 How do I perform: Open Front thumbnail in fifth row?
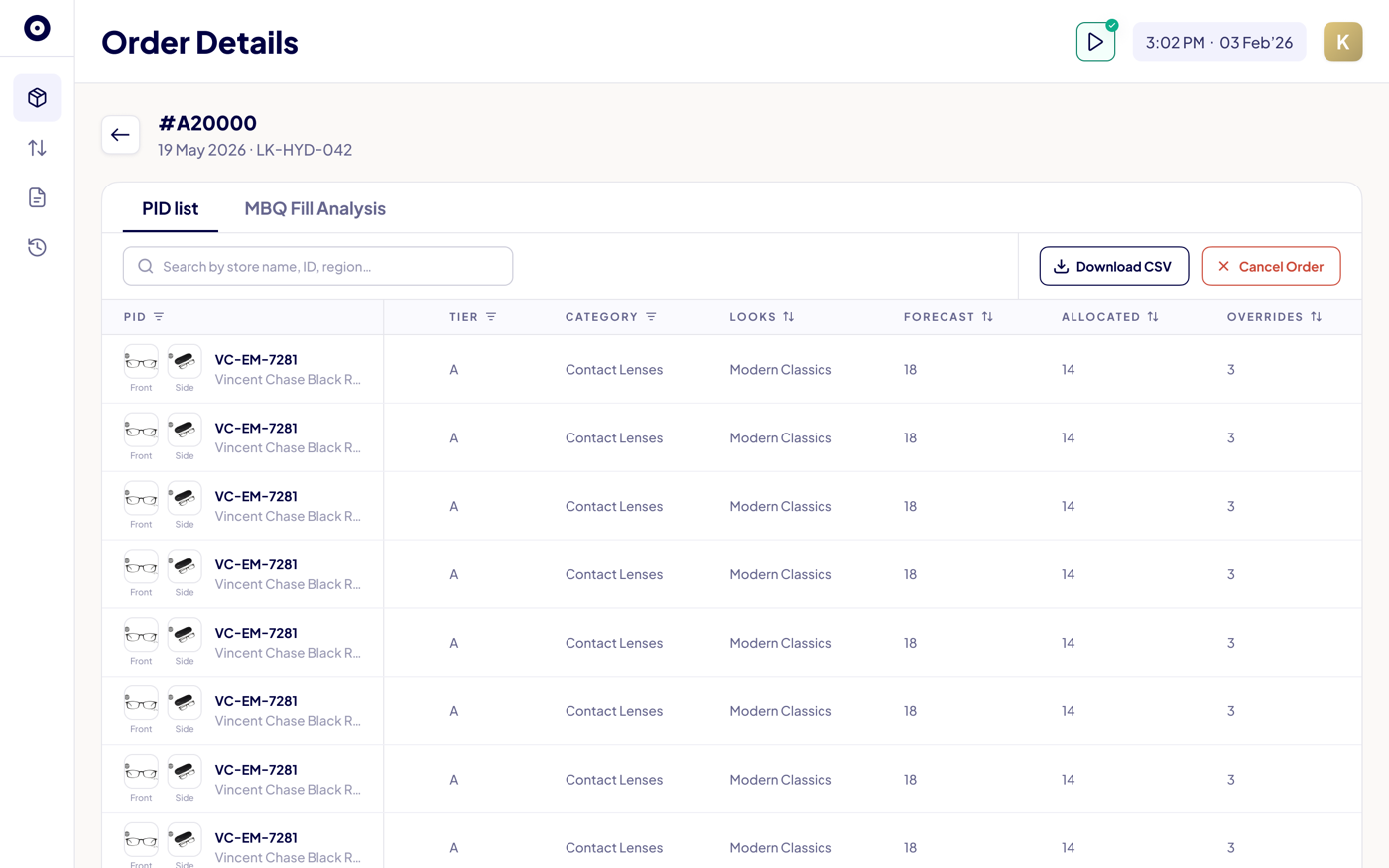tap(141, 636)
